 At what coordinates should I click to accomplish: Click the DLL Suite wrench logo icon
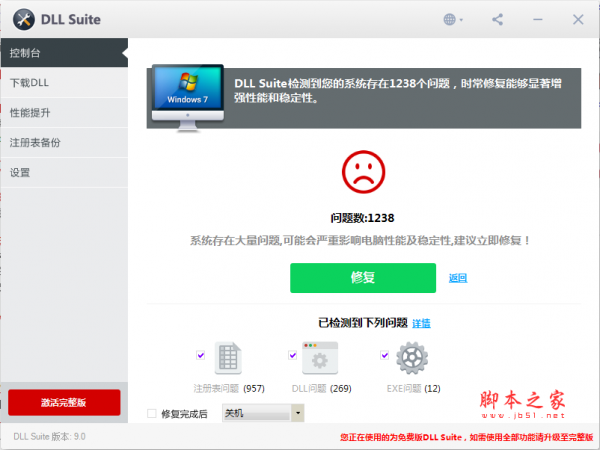click(x=24, y=20)
